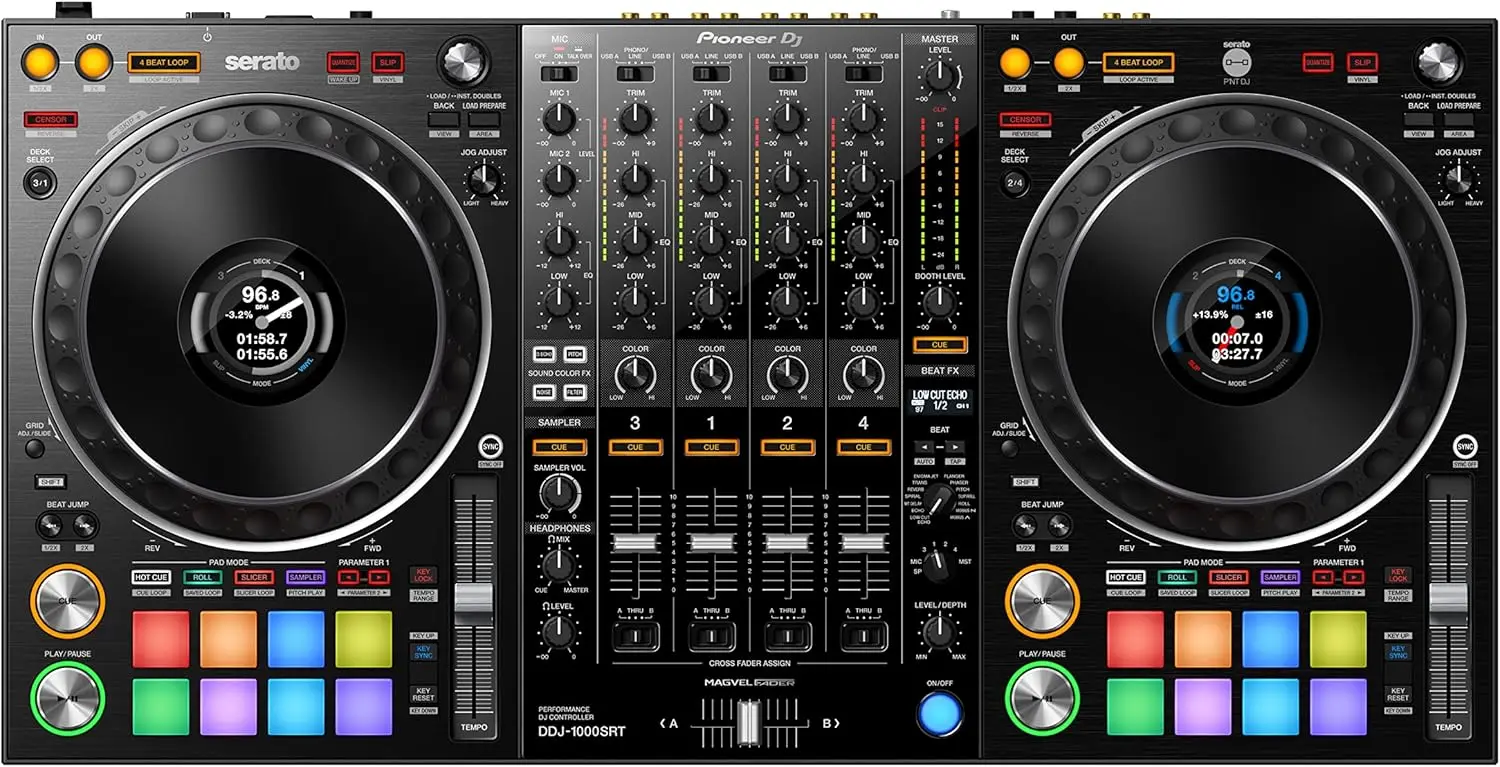Click the Beat FX beat-decrease left arrow
1500x767 pixels.
click(x=924, y=447)
